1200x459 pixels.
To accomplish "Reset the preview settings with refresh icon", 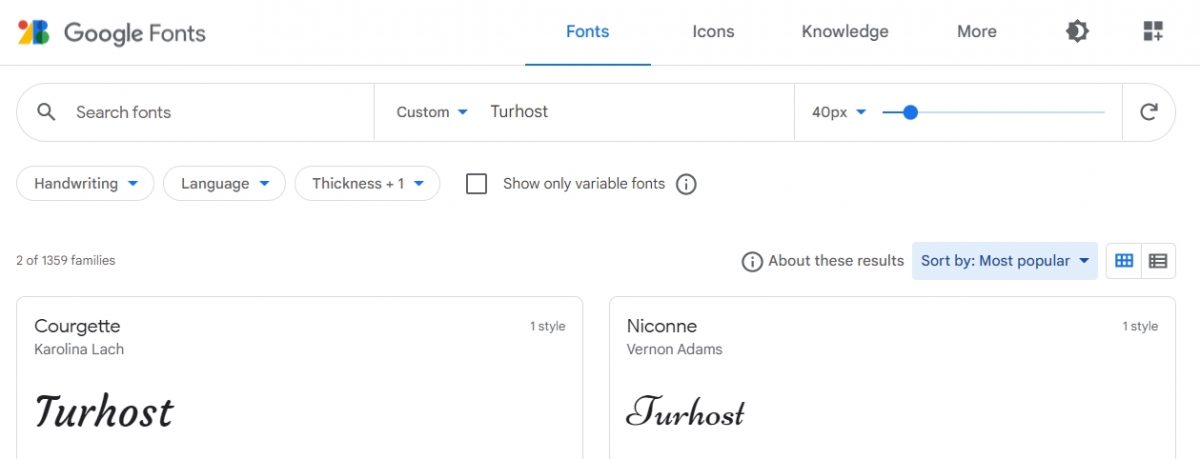I will point(1149,112).
